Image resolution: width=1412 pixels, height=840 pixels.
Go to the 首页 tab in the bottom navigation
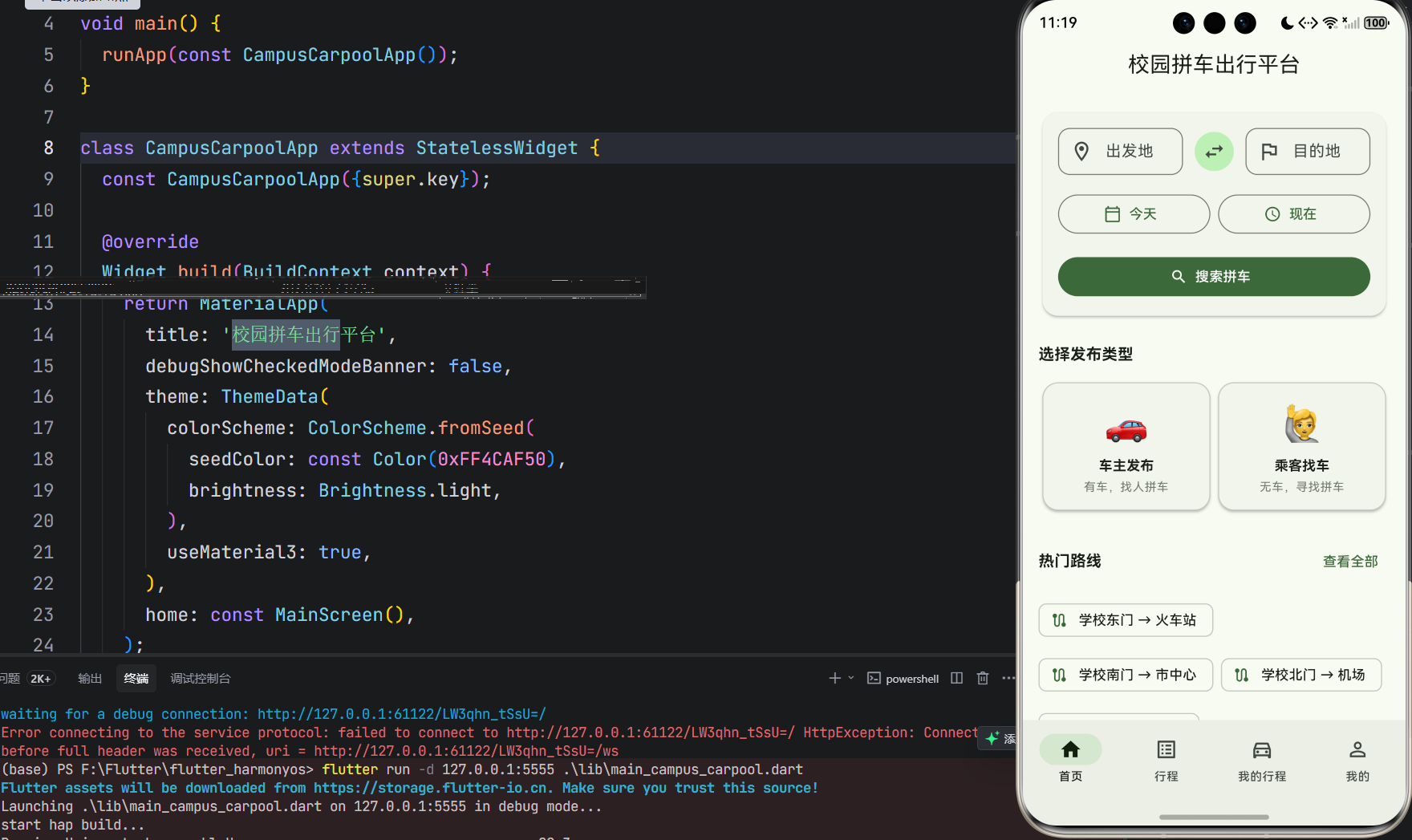click(x=1070, y=760)
